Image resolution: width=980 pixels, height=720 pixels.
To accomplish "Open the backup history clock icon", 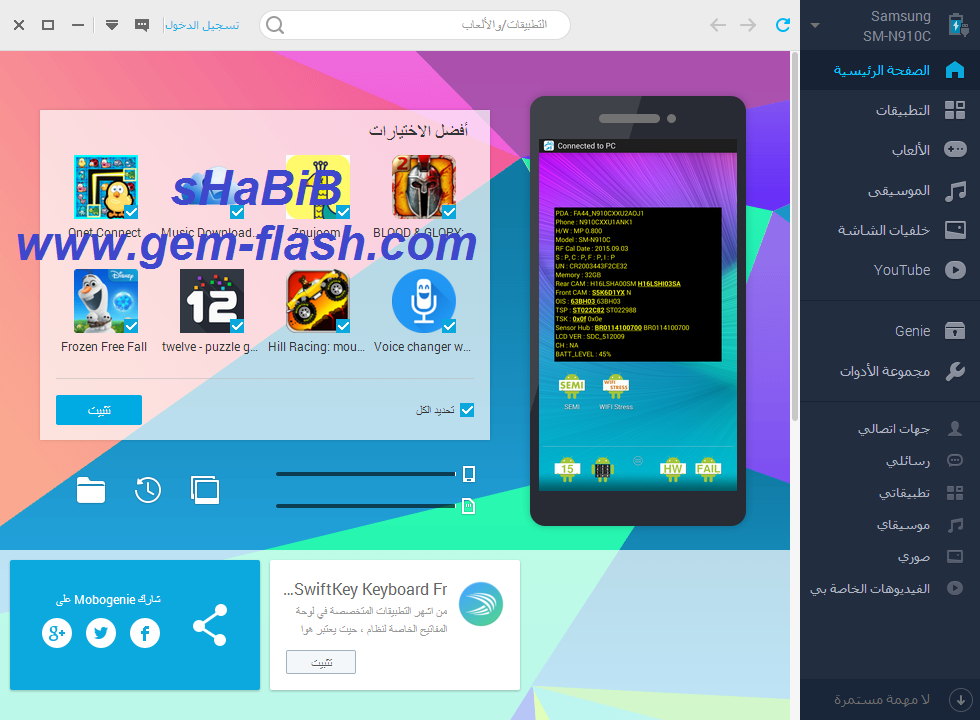I will pos(148,490).
